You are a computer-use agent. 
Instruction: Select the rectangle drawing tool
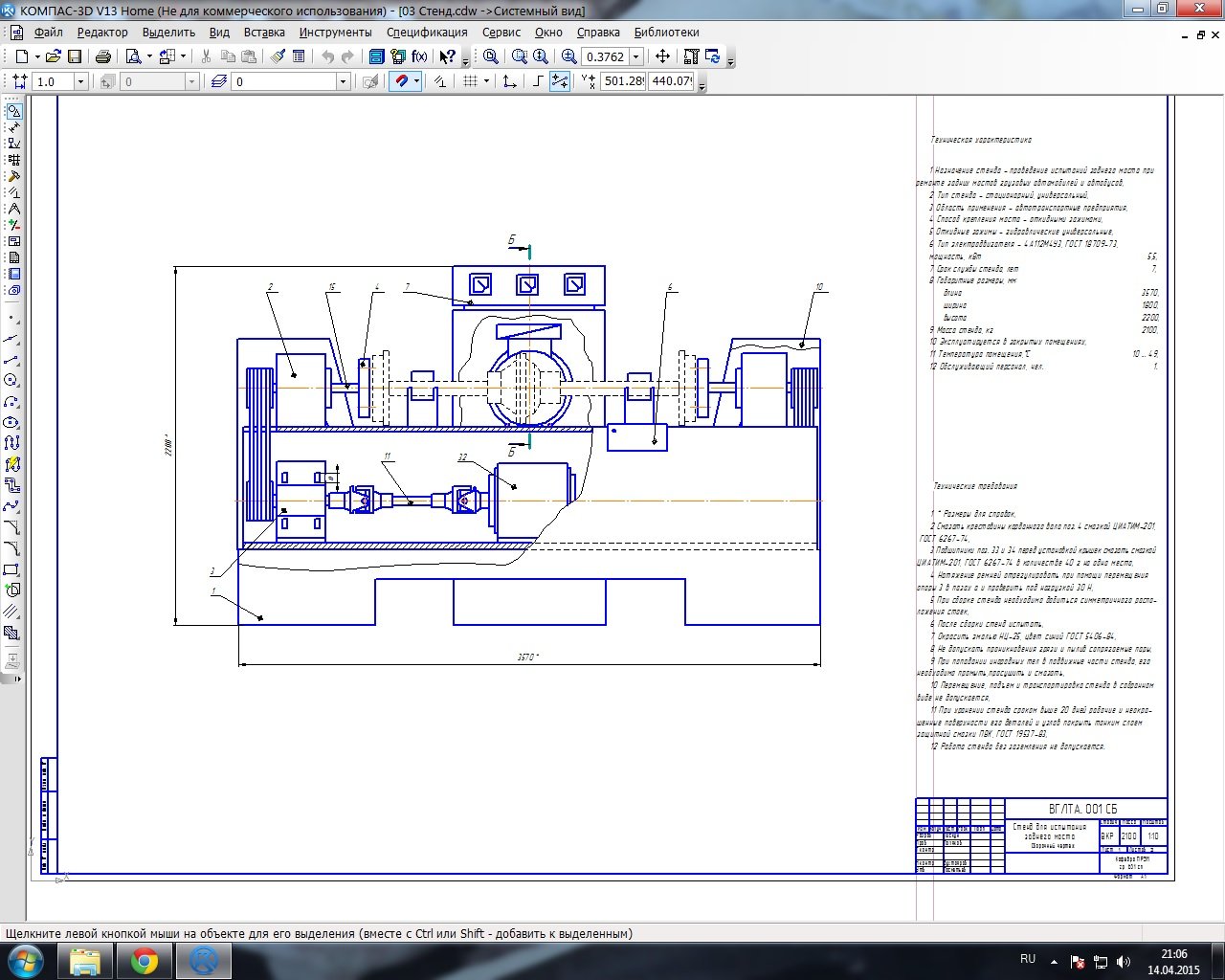pyautogui.click(x=12, y=570)
